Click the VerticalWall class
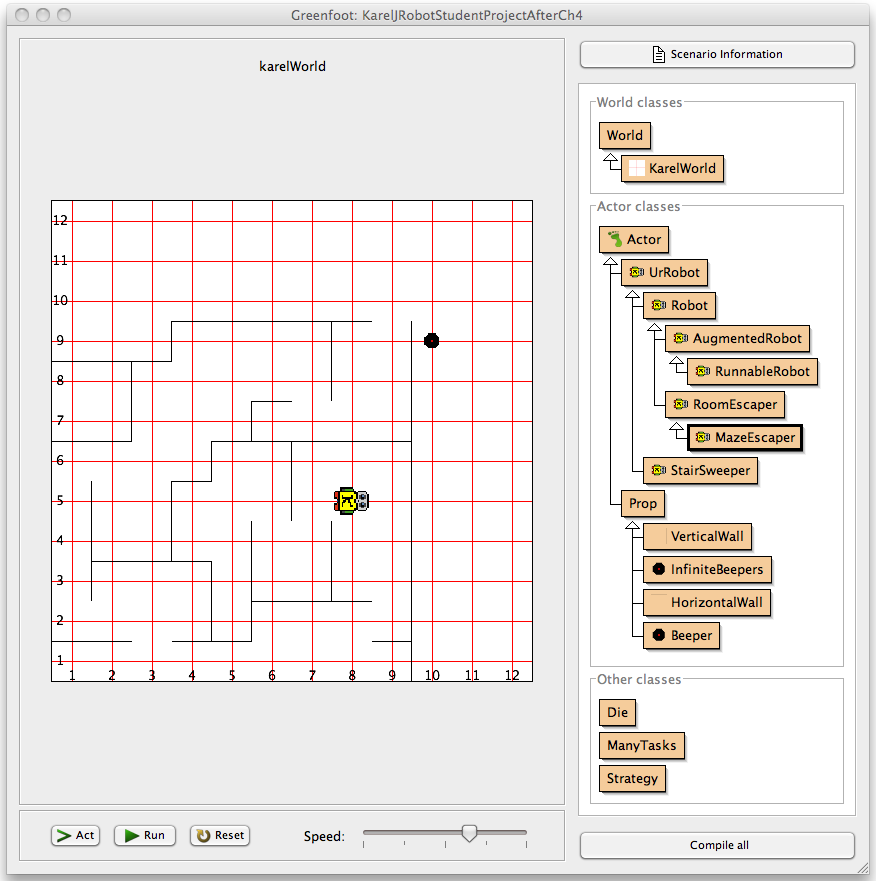Image resolution: width=876 pixels, height=881 pixels. click(696, 537)
